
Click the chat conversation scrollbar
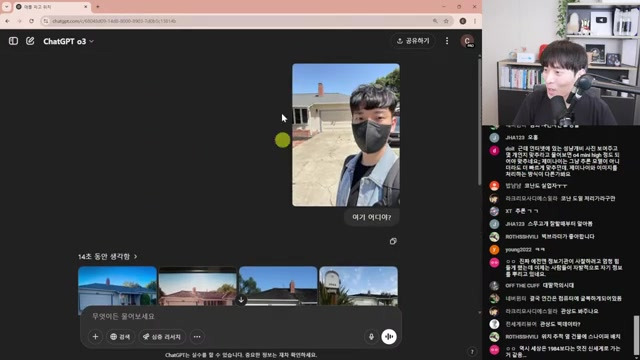[x=480, y=122]
